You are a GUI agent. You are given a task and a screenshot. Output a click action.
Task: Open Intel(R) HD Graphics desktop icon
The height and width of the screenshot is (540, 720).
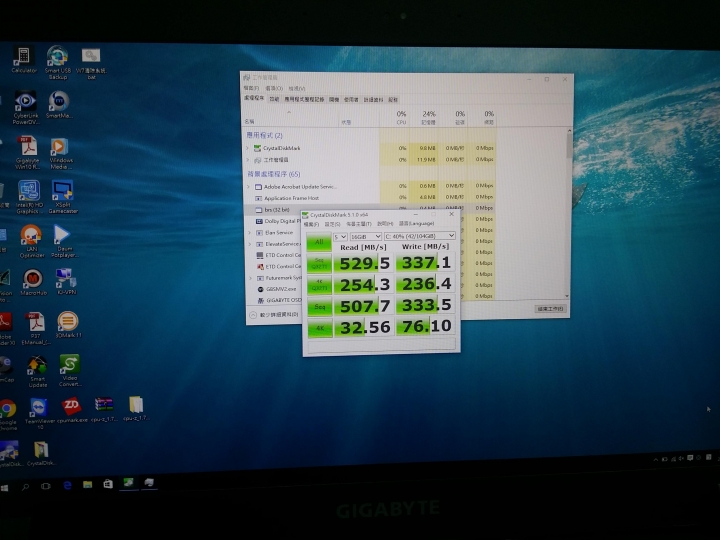pyautogui.click(x=28, y=197)
